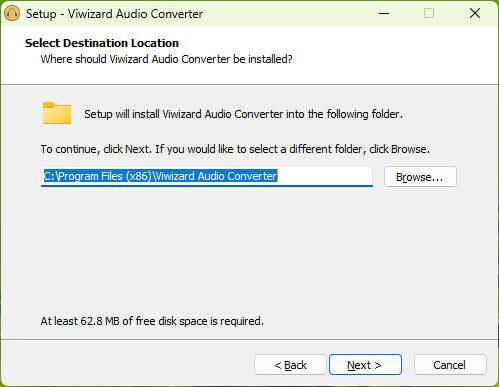Go back with the < Back button
Viewport: 499px width, 387px height.
(x=290, y=365)
